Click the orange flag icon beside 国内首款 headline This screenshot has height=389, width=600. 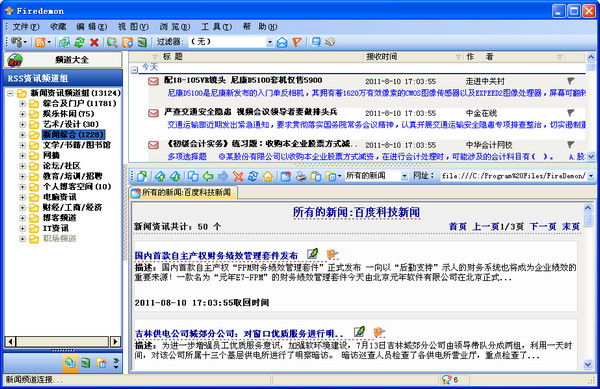point(333,254)
